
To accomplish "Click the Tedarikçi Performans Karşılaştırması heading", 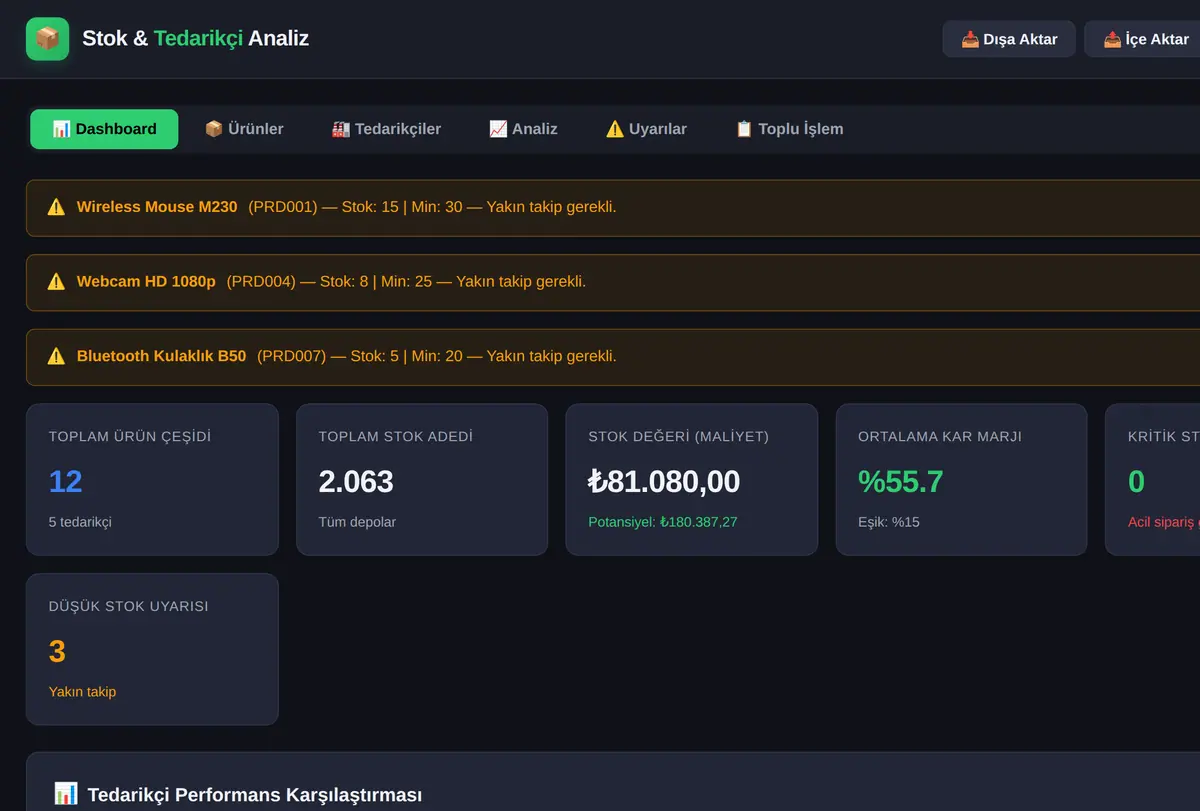I will click(255, 795).
